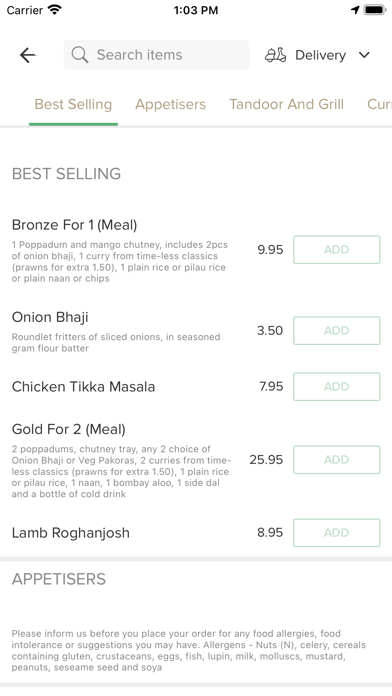Tap the battery icon in status bar
392x696 pixels.
[x=375, y=10]
